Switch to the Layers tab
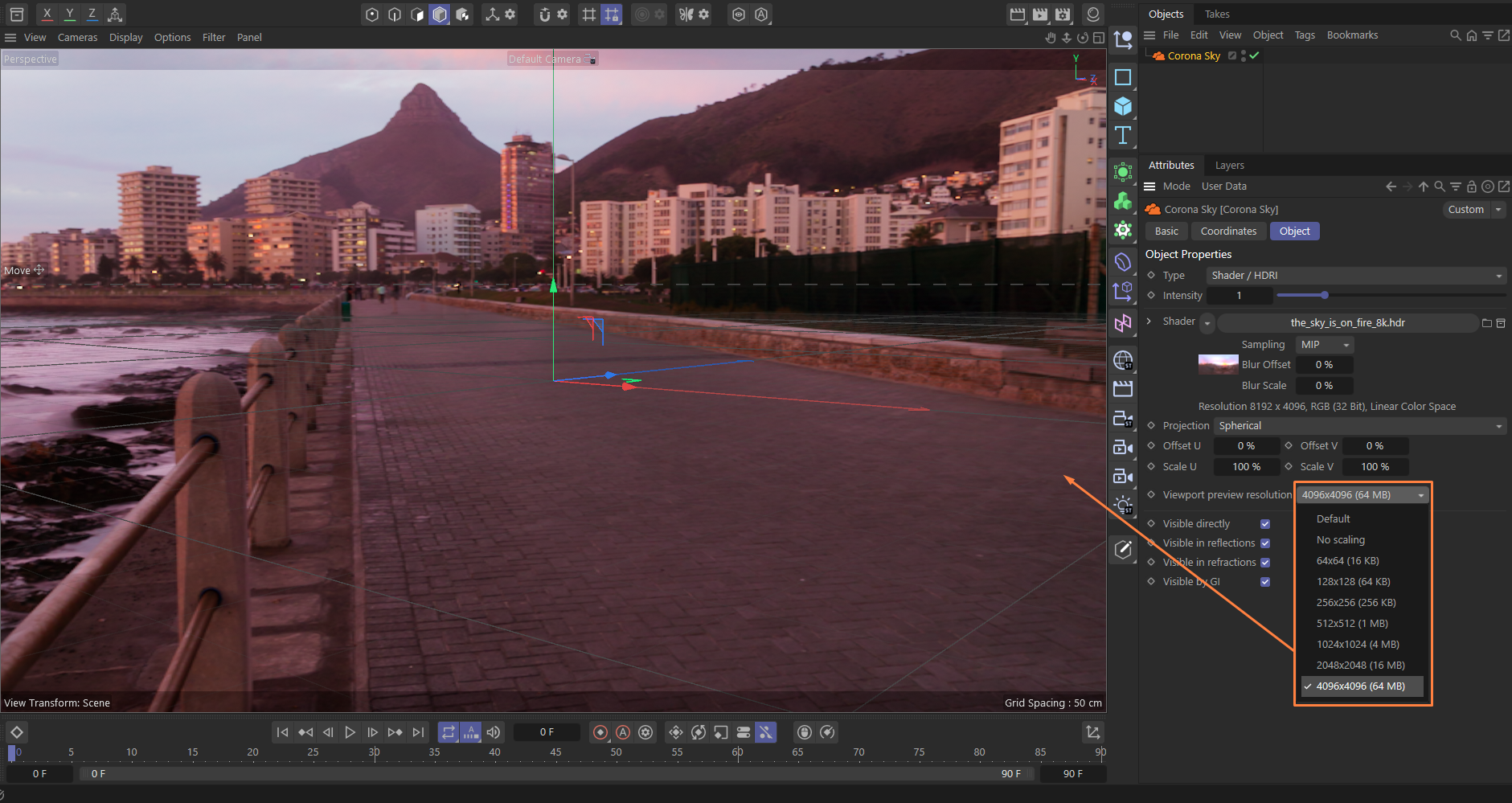The height and width of the screenshot is (803, 1512). tap(1229, 166)
